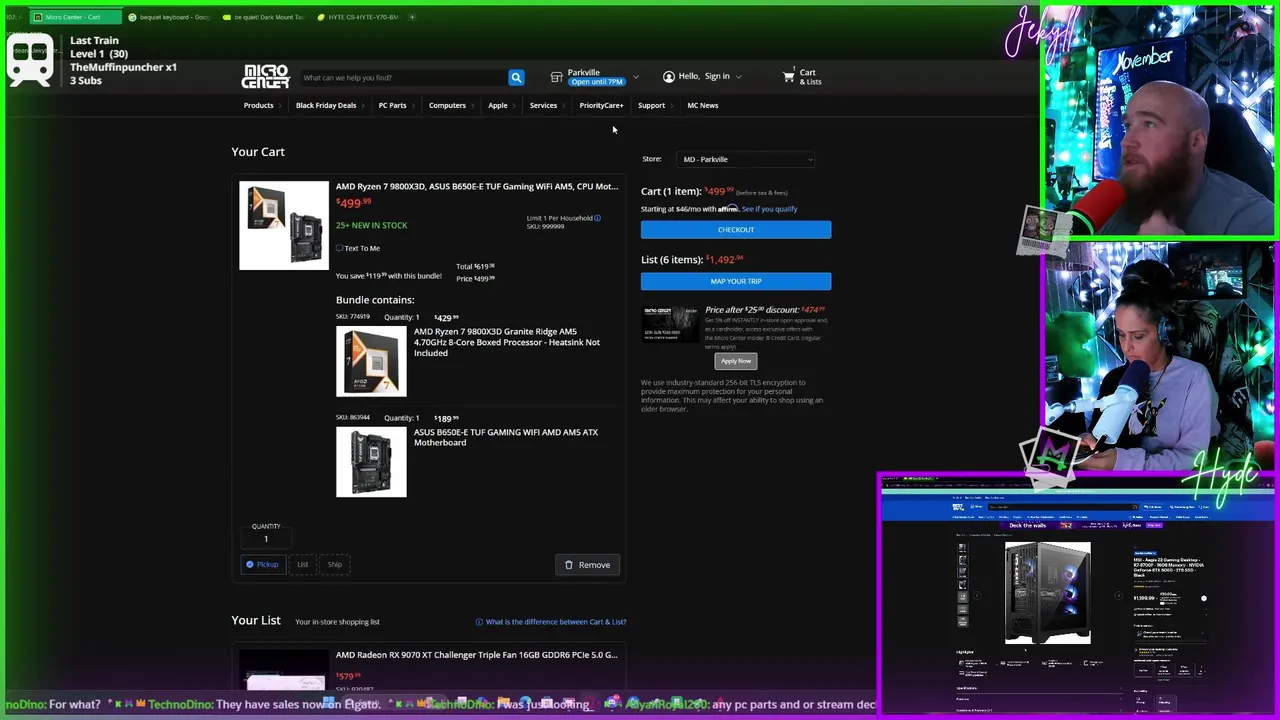Expand the Black Friday Deals menu

coord(329,105)
